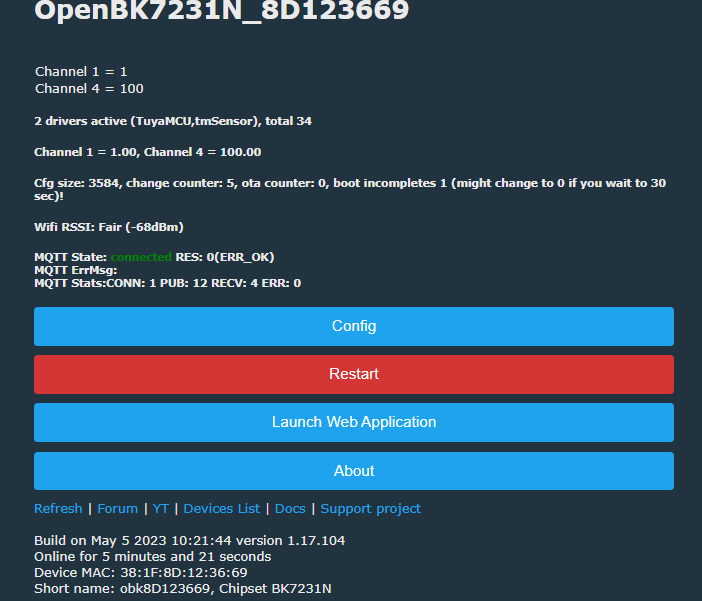Launch Web Application

click(354, 422)
